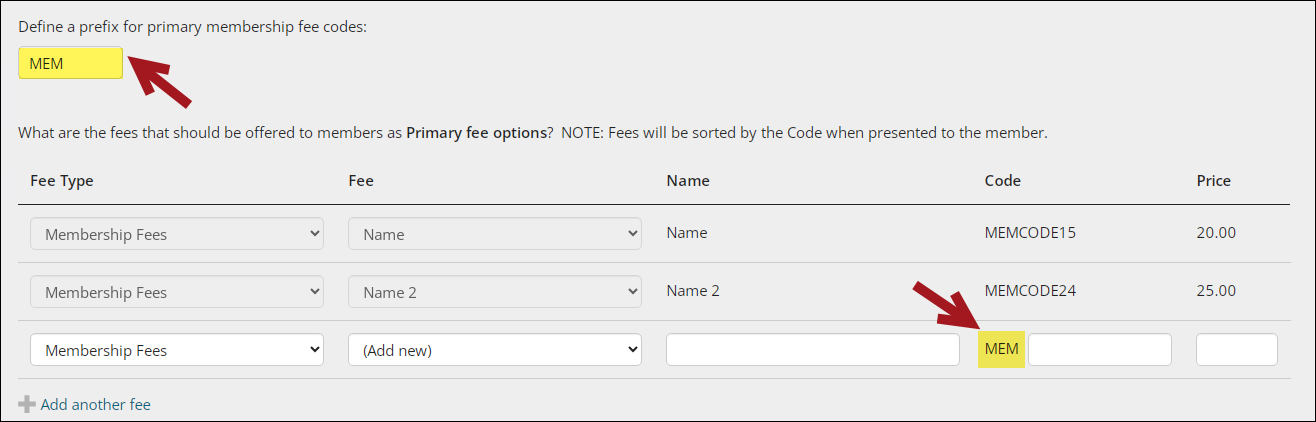
Task: Expand the (Add new) fee dropdown
Action: (494, 350)
